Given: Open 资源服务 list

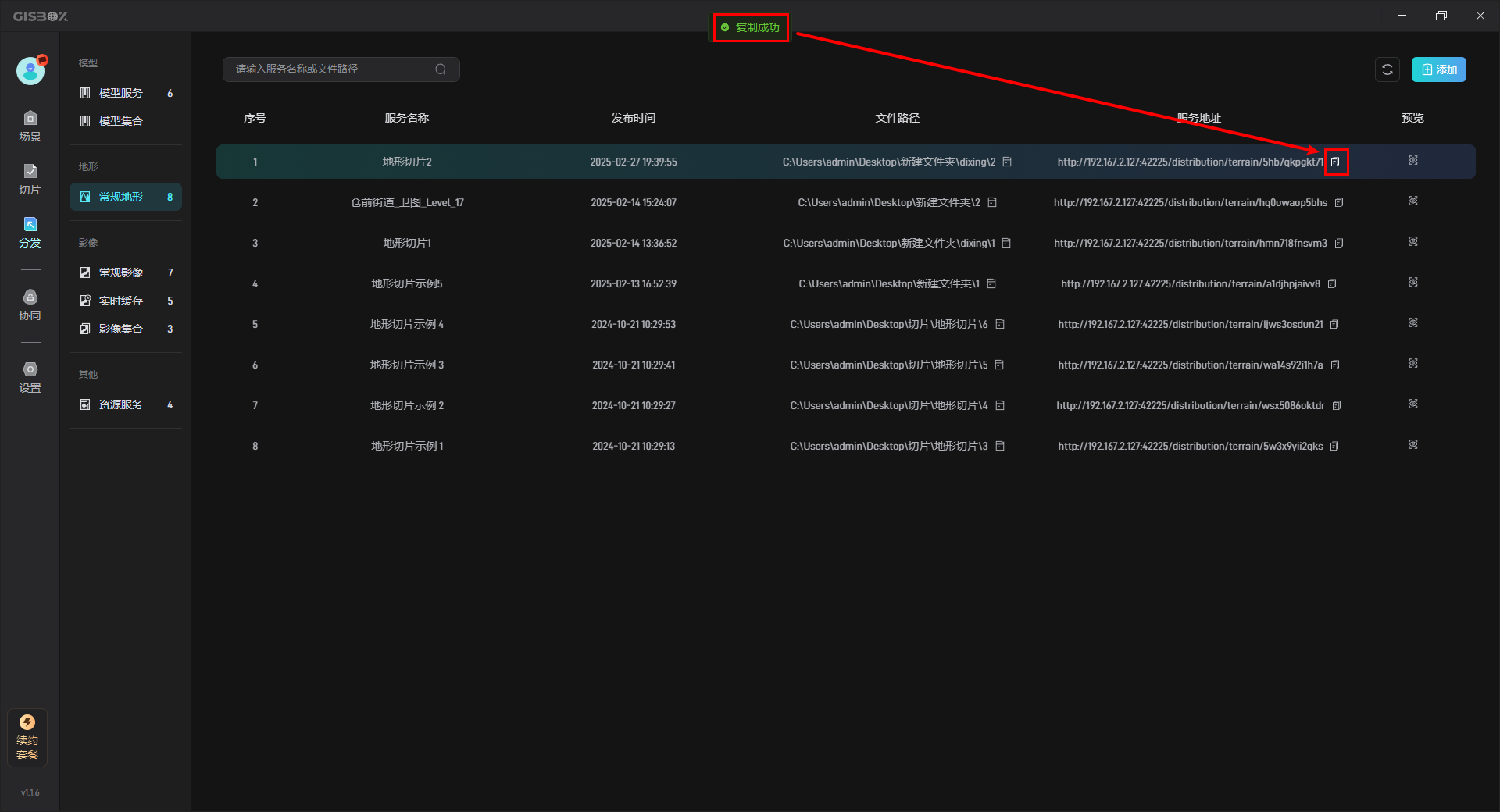Looking at the screenshot, I should pos(126,404).
